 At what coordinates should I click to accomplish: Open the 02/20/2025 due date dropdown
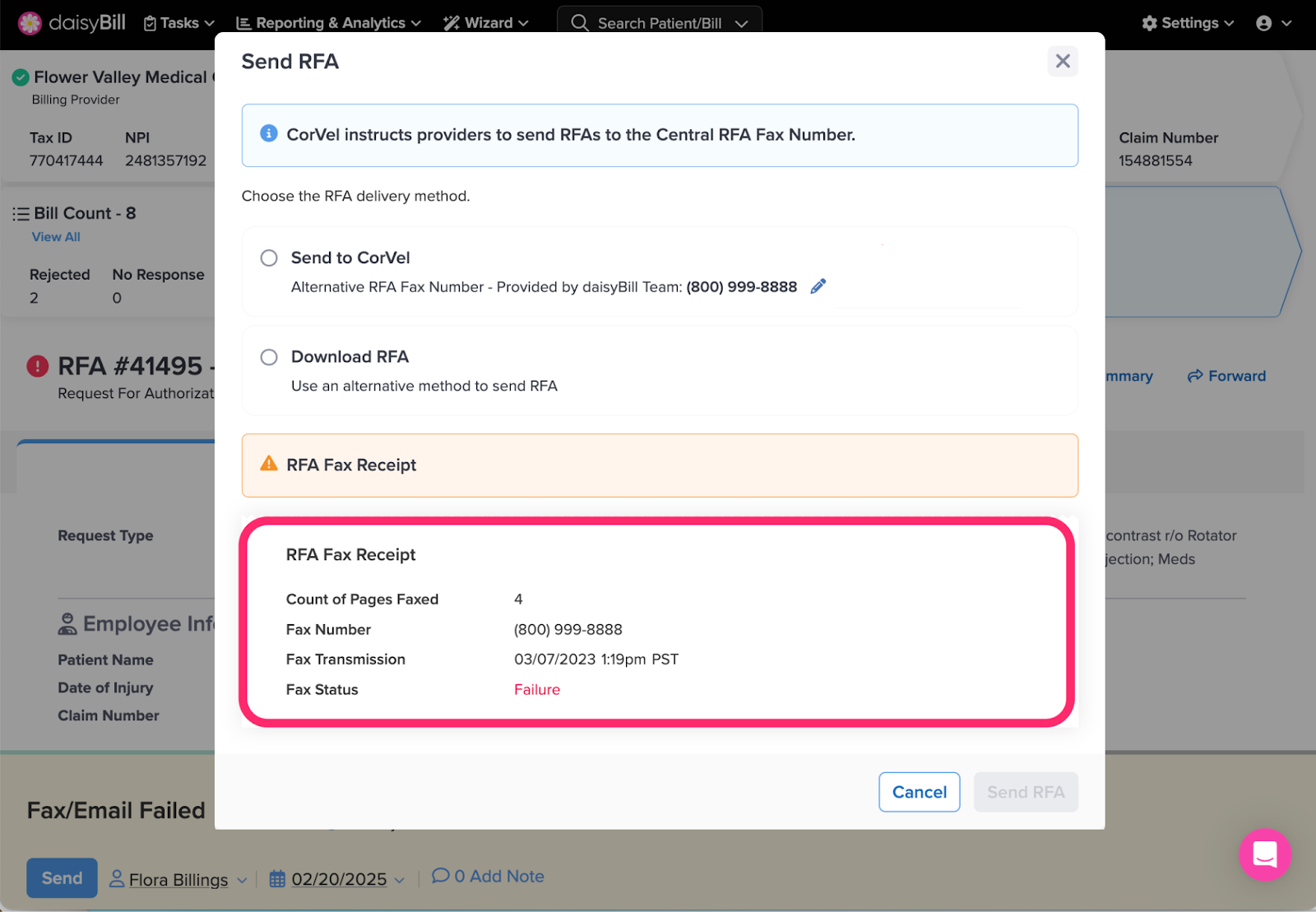tap(337, 879)
